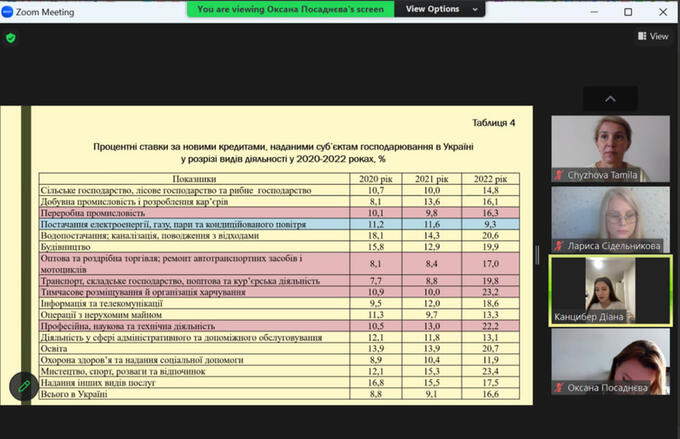Click the screen sharing notification banner
680x439 pixels.
pyautogui.click(x=294, y=9)
